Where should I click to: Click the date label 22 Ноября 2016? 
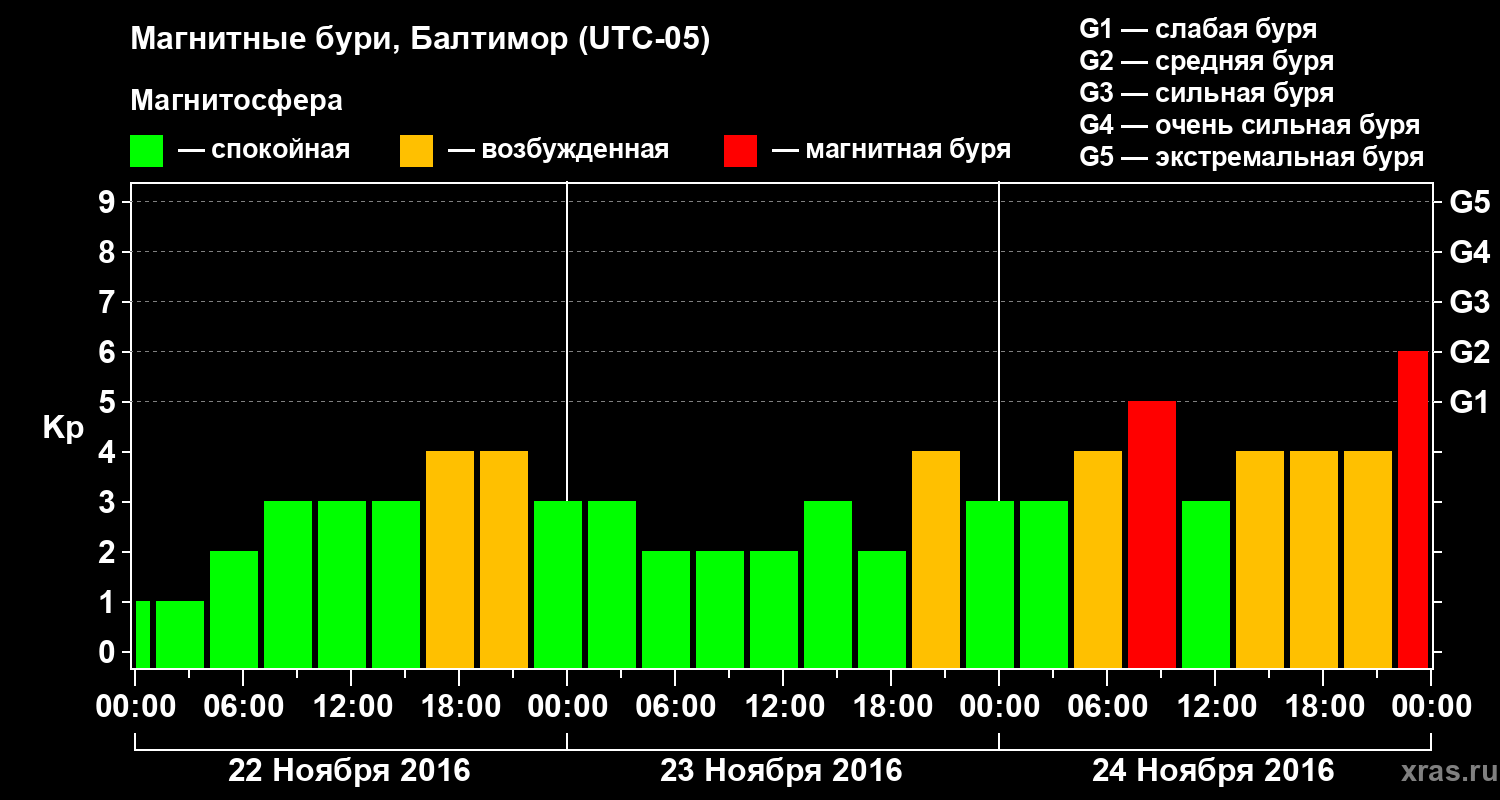349,771
